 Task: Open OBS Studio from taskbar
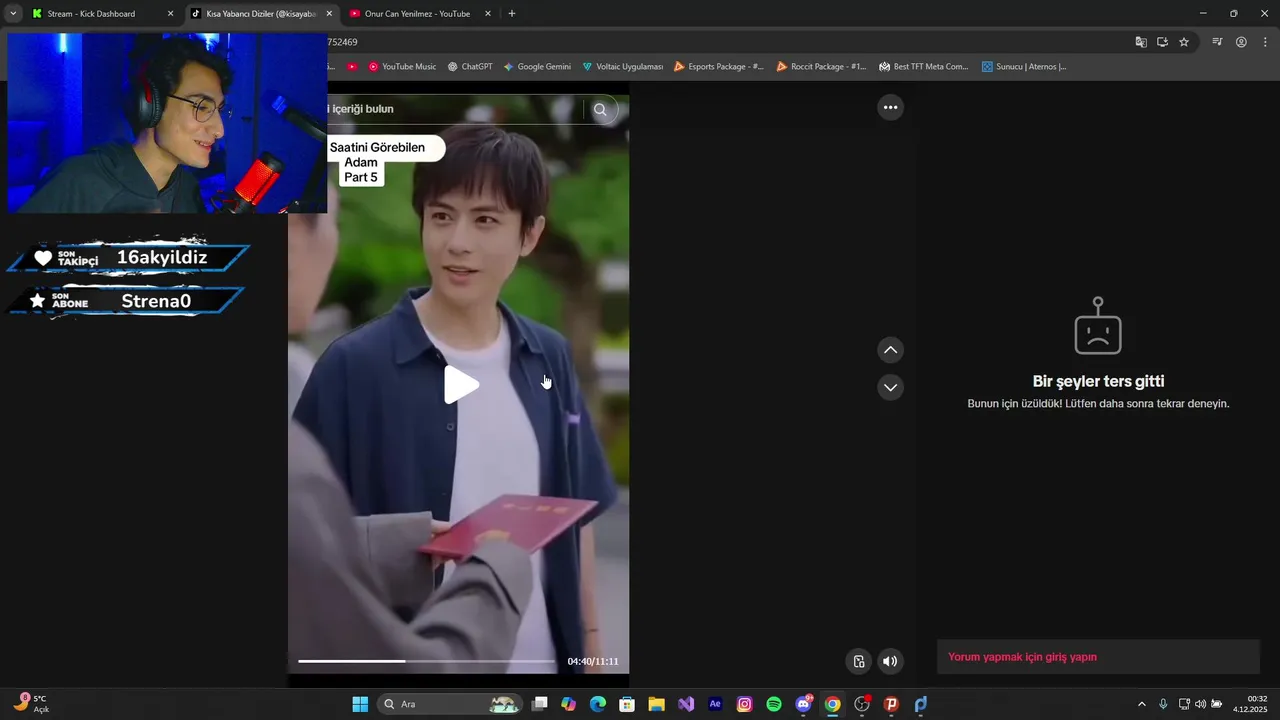[x=862, y=704]
